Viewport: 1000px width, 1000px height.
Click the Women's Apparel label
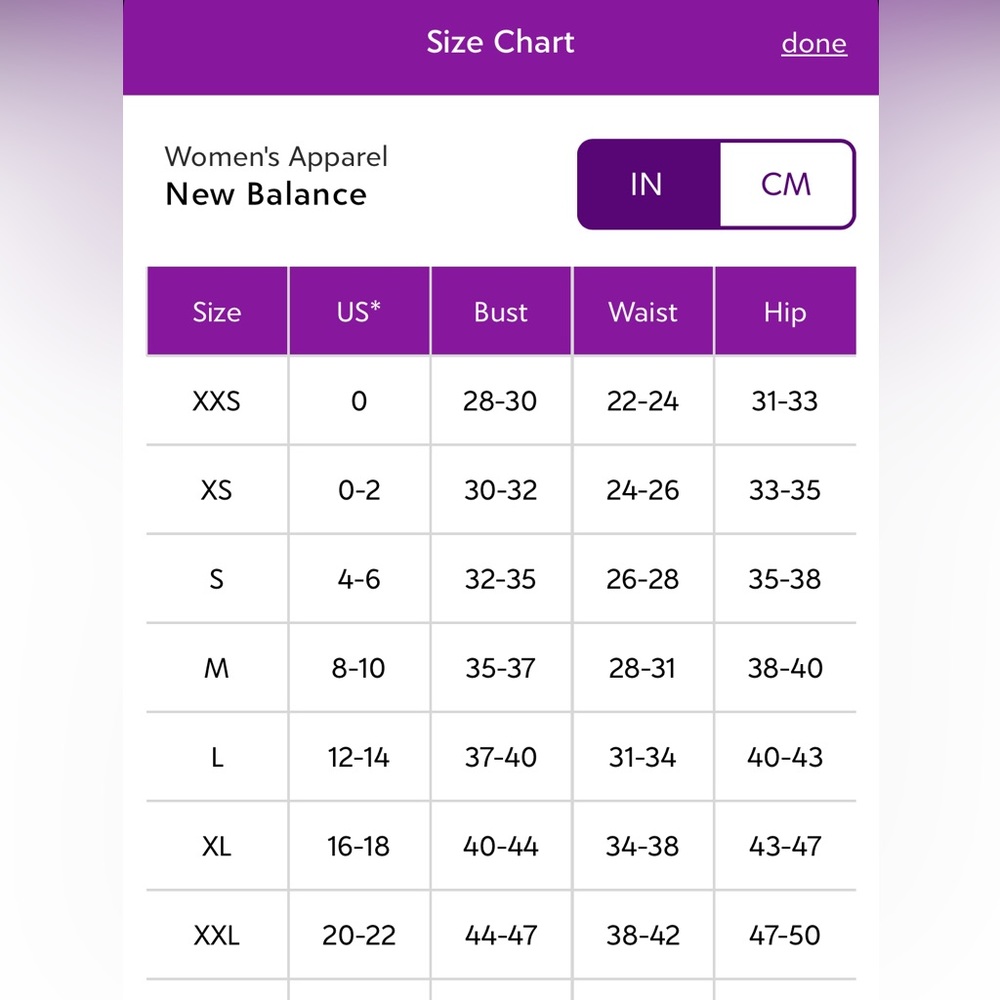(x=276, y=157)
